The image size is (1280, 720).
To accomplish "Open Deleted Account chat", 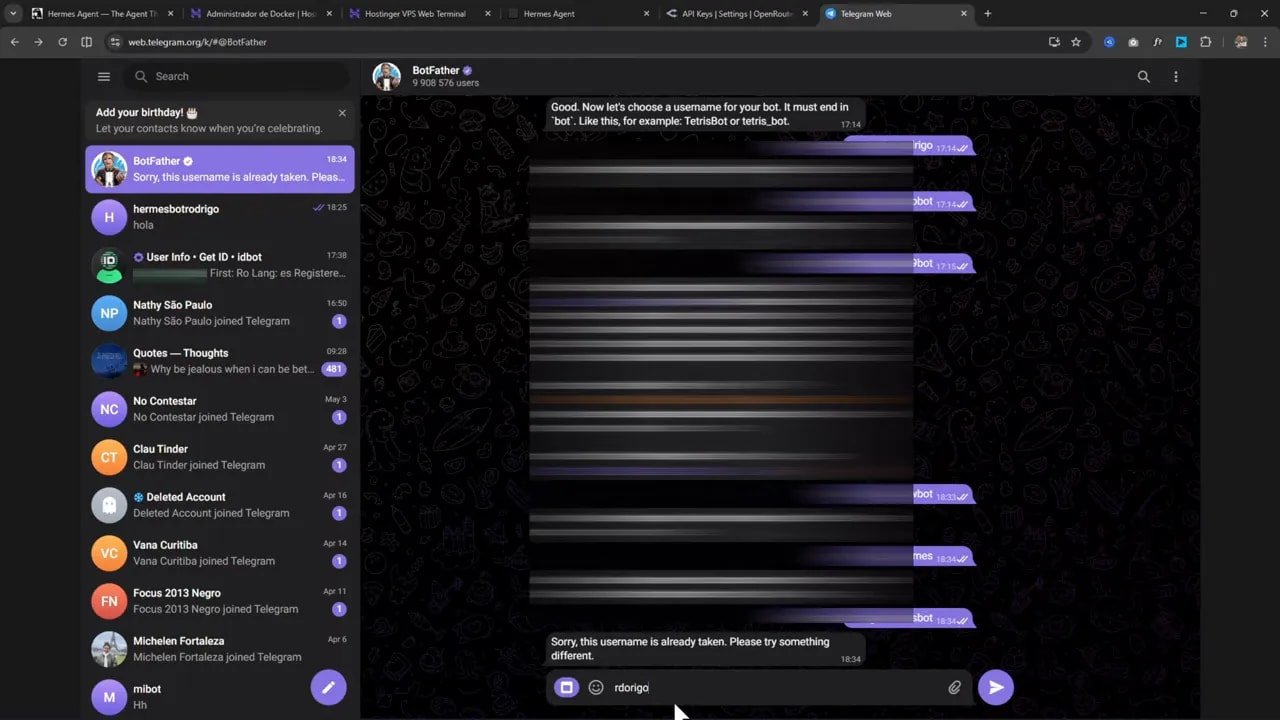I will click(220, 505).
